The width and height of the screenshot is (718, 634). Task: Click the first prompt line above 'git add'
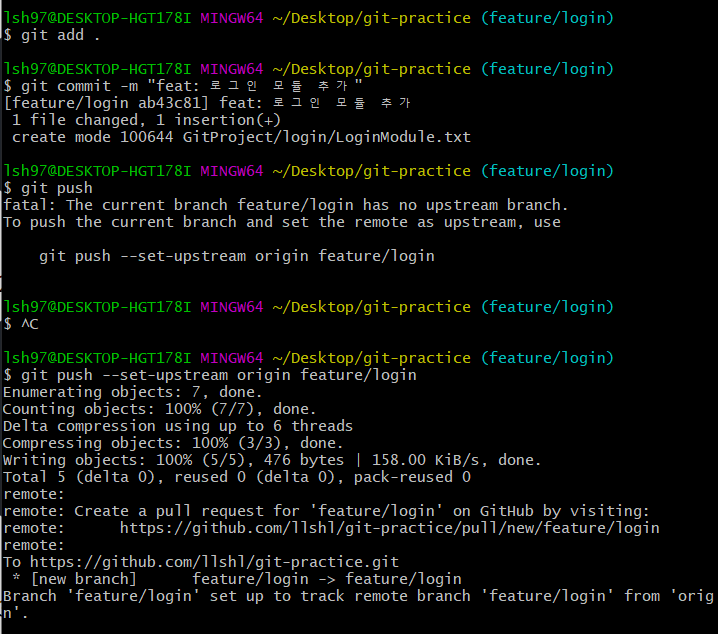(308, 18)
